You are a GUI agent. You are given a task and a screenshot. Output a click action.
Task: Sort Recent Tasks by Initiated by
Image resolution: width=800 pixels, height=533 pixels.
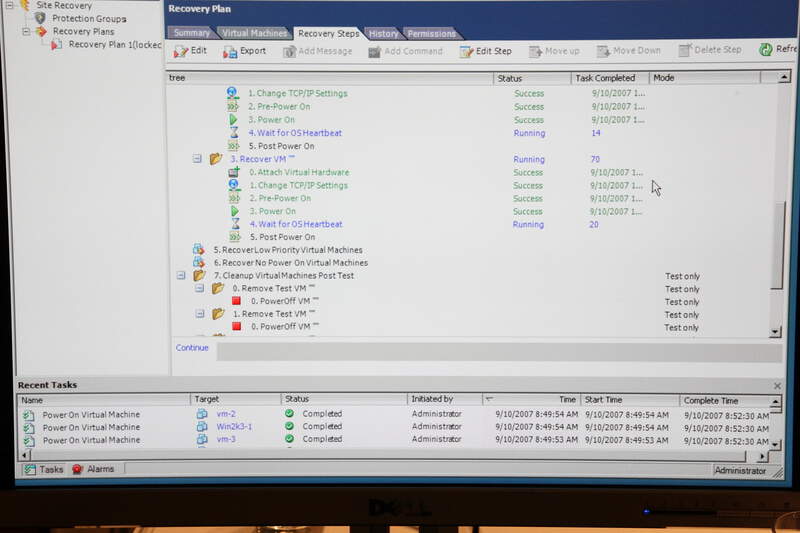[444, 399]
